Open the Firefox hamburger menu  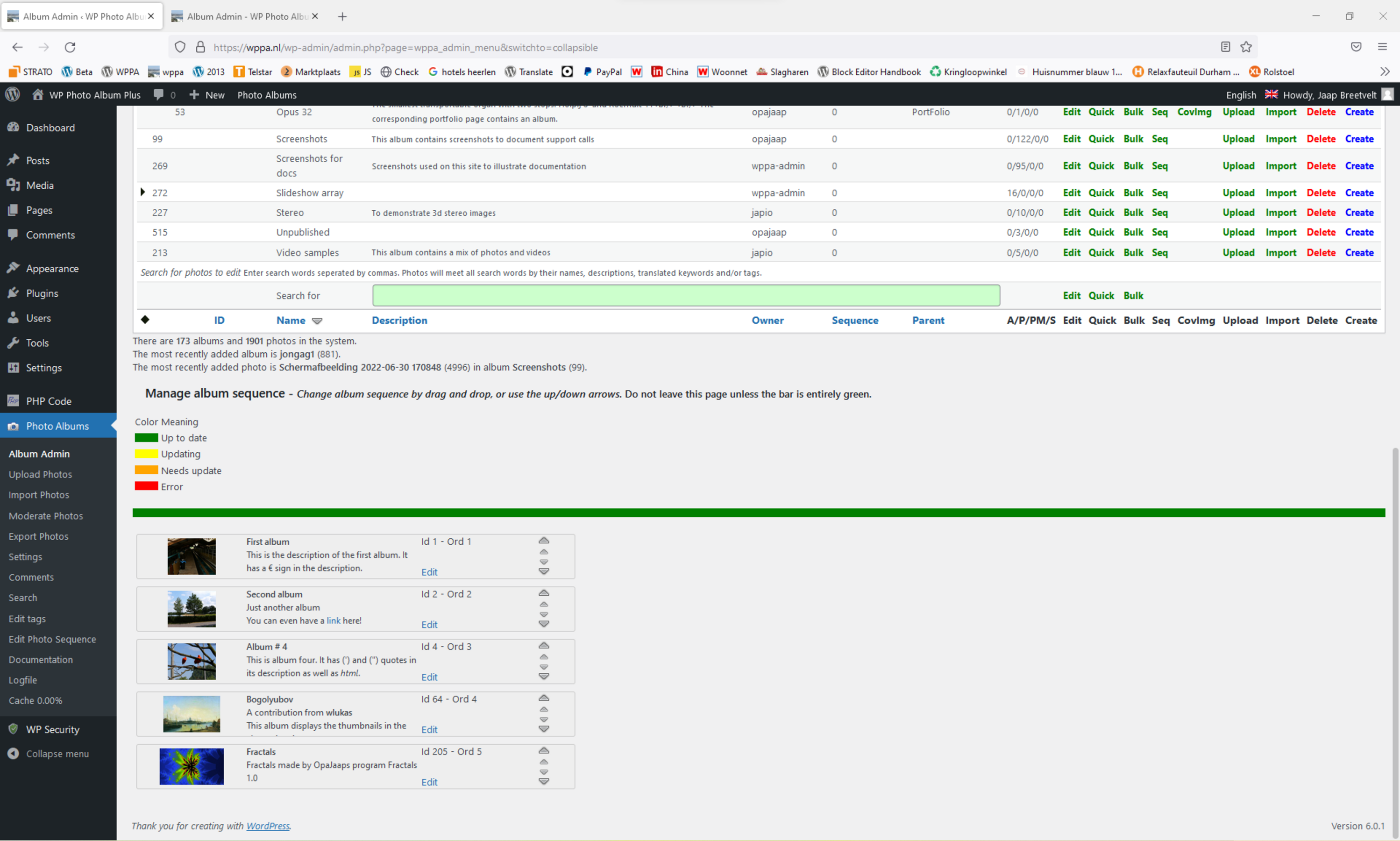point(1382,47)
